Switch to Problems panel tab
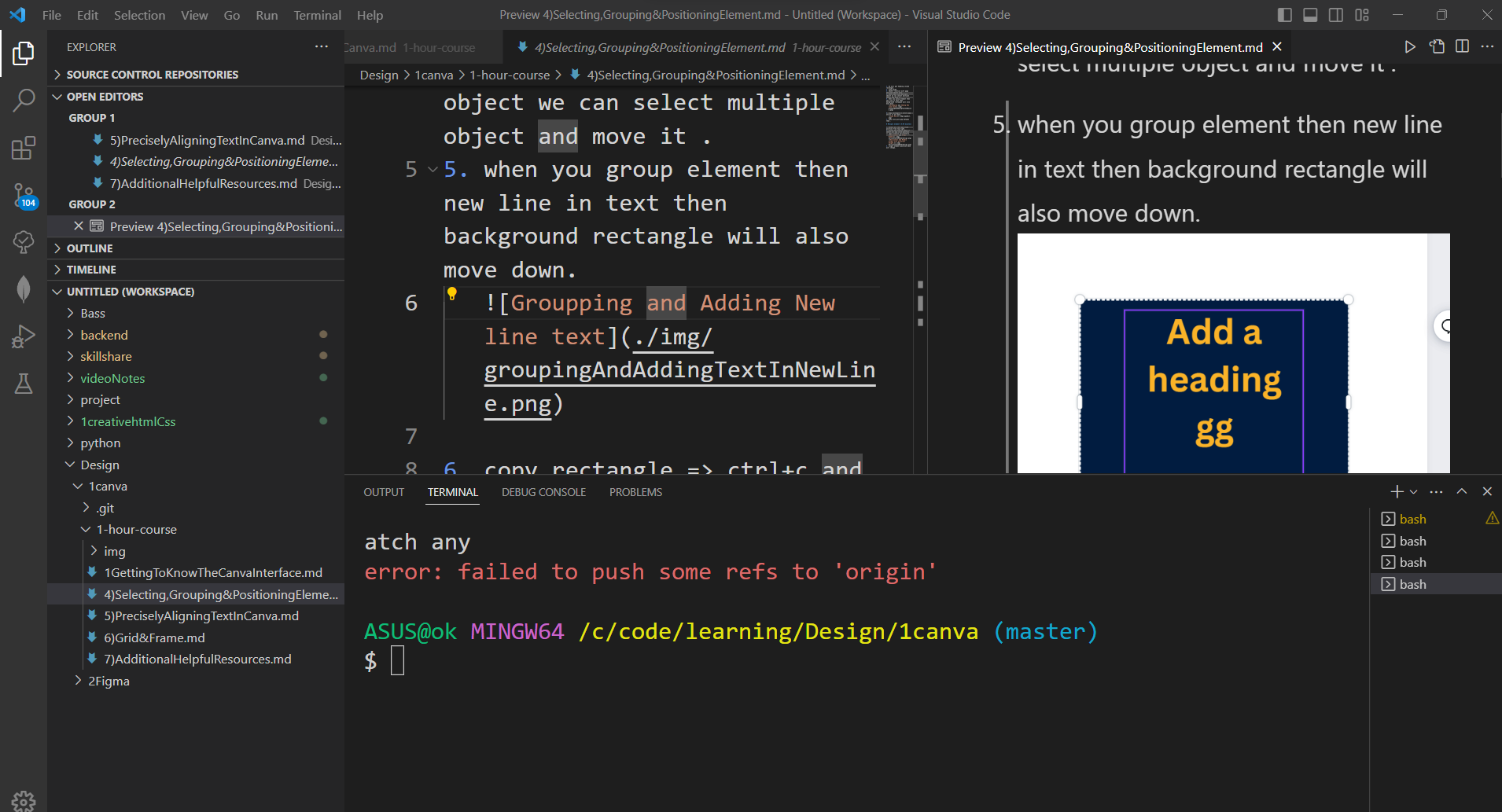Screen dimensions: 1502x812 (635, 492)
